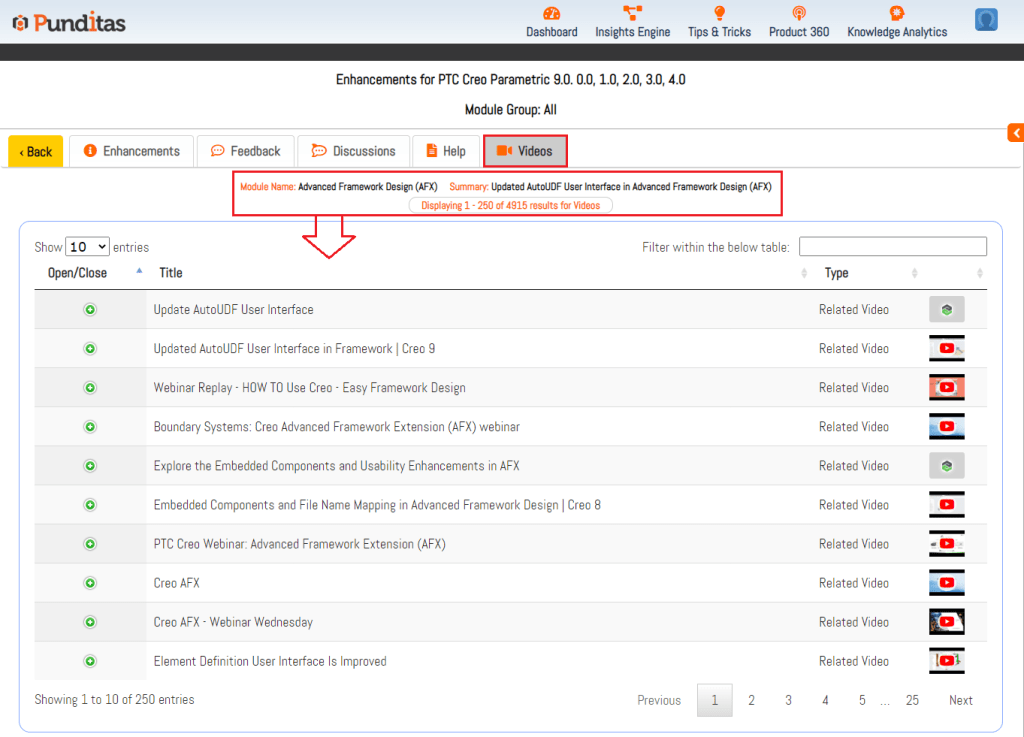Click the user profile avatar icon
Image resolution: width=1024 pixels, height=737 pixels.
tap(986, 19)
